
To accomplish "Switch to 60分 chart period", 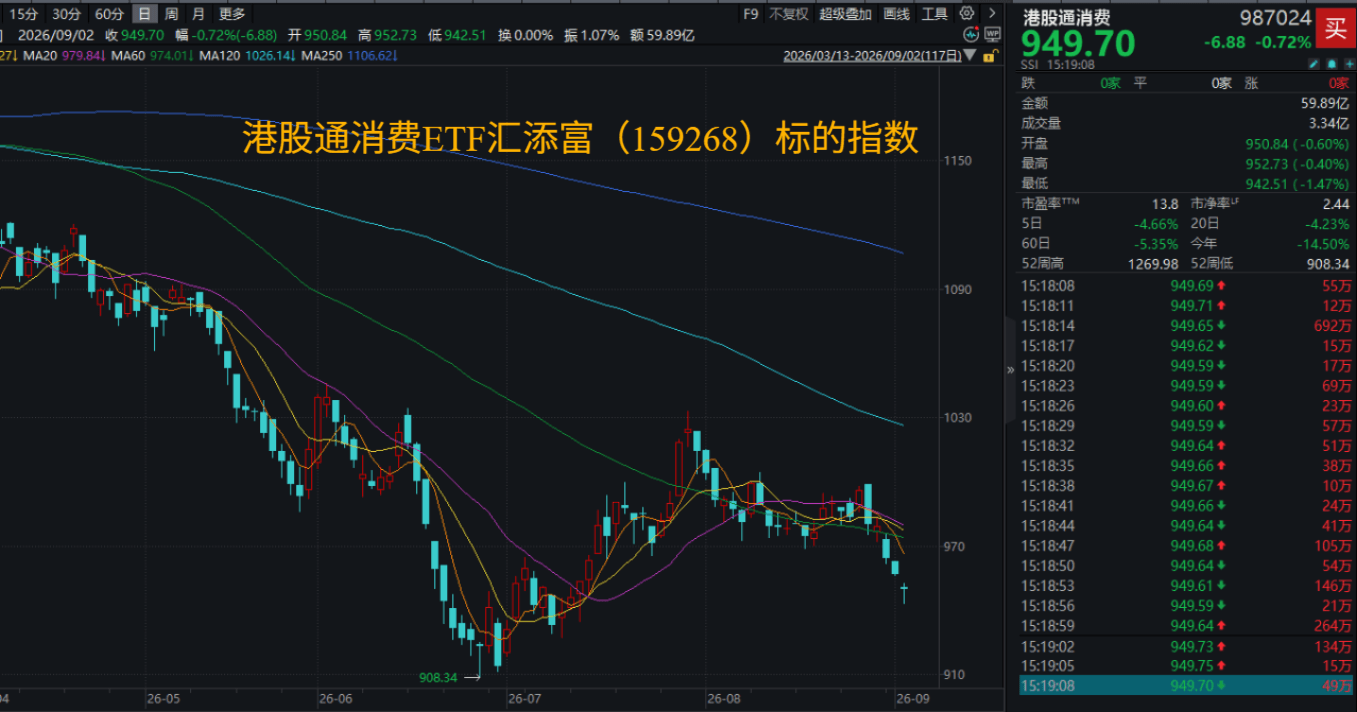I will click(x=109, y=14).
